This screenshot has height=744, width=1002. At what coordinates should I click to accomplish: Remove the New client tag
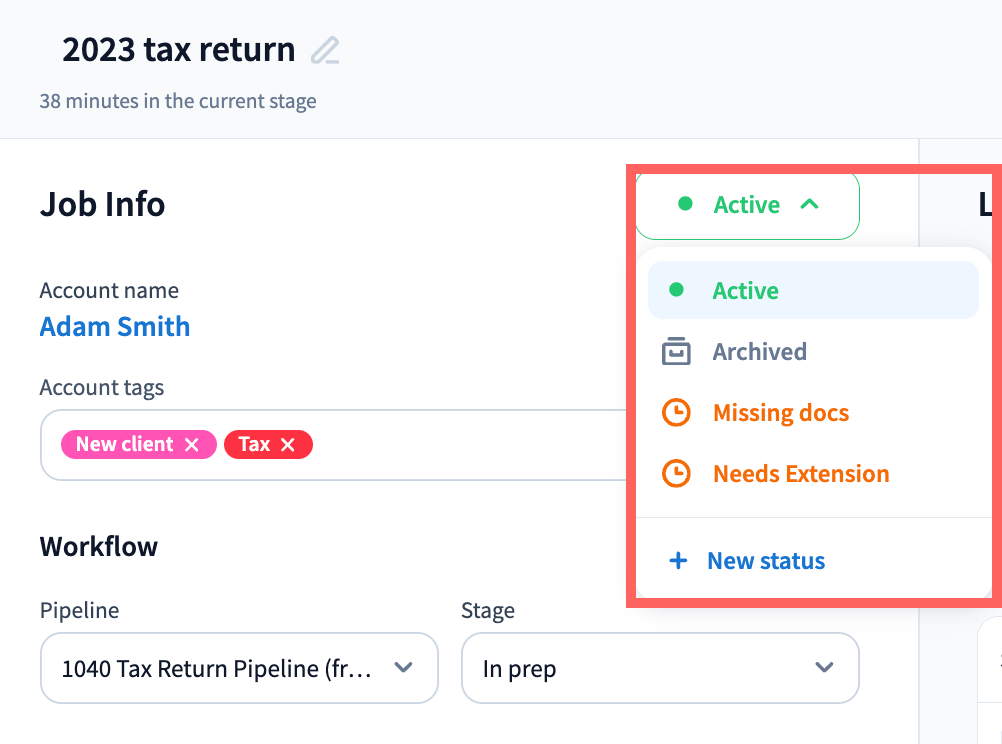tap(192, 445)
